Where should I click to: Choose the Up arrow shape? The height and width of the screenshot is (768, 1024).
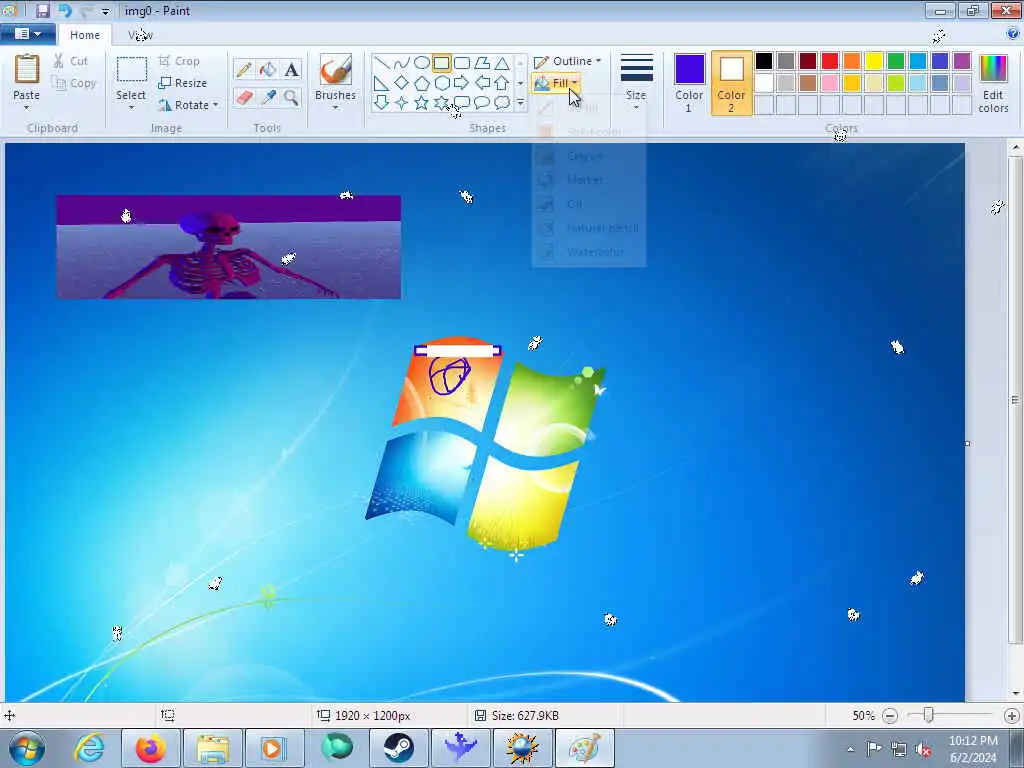(502, 83)
